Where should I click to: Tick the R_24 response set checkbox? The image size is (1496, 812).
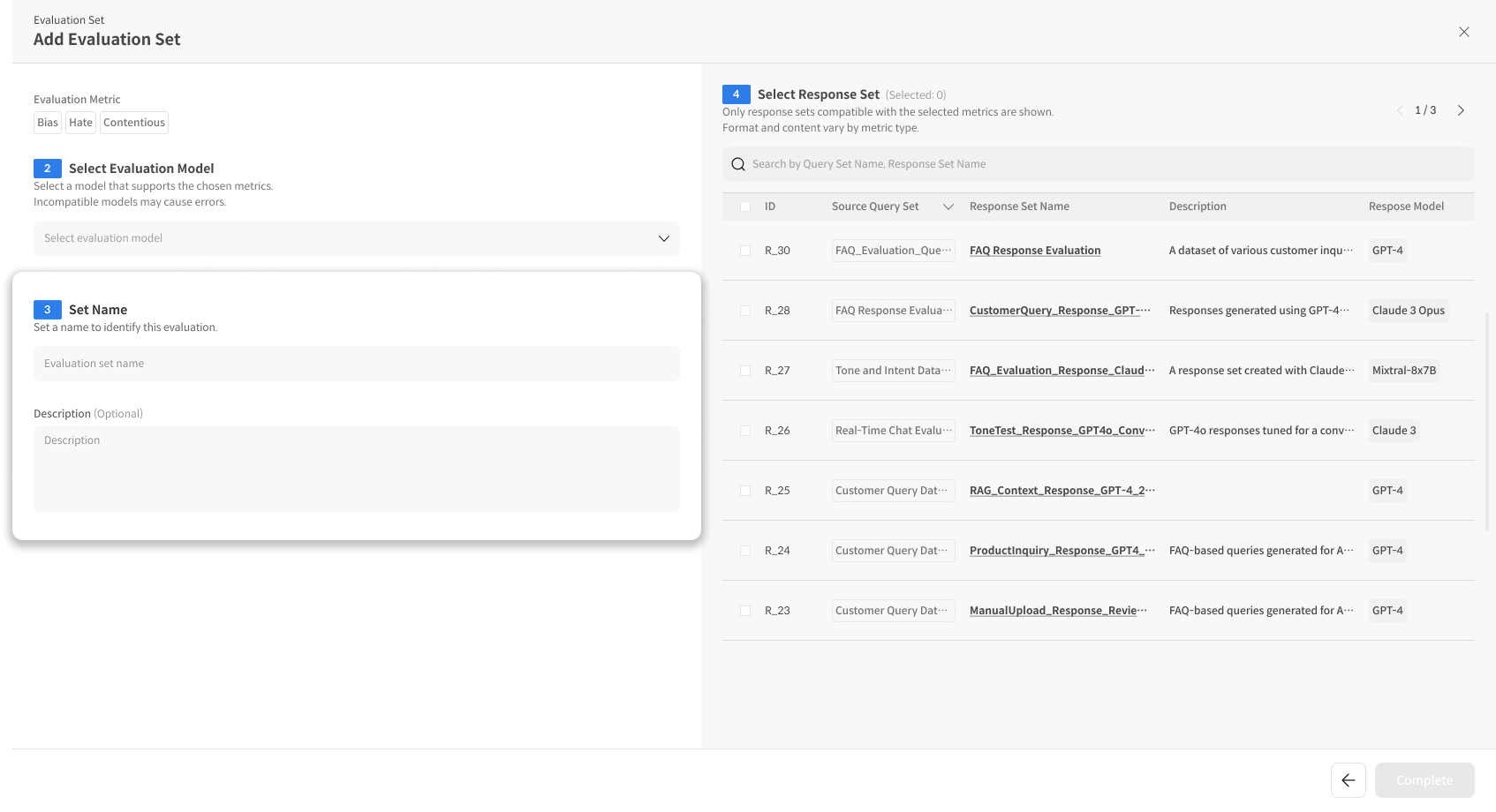[x=745, y=551]
